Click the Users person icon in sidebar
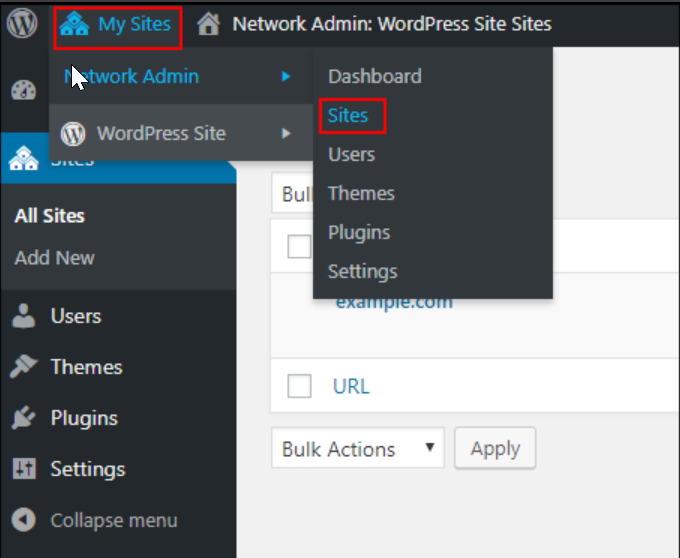This screenshot has width=680, height=558. coord(23,316)
